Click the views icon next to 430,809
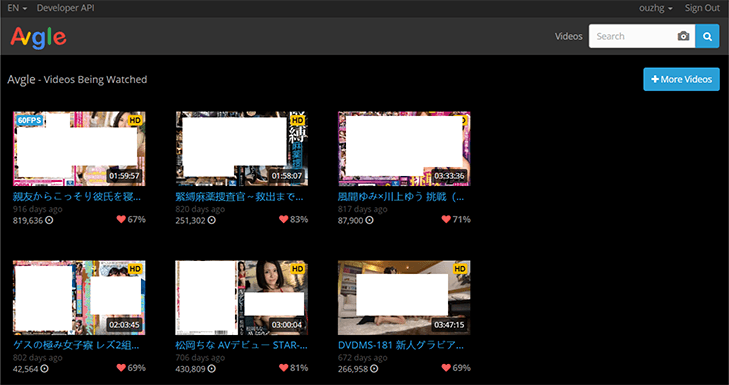Screen dimensions: 729x385 coord(212,369)
